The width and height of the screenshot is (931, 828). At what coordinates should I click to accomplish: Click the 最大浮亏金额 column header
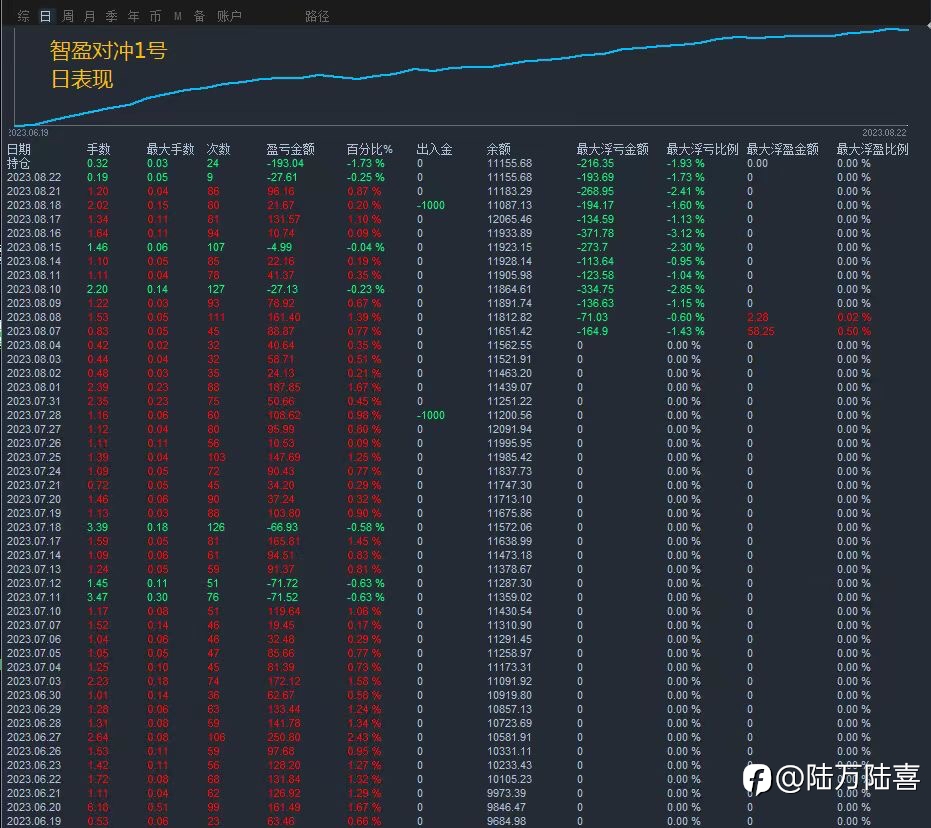(x=612, y=149)
